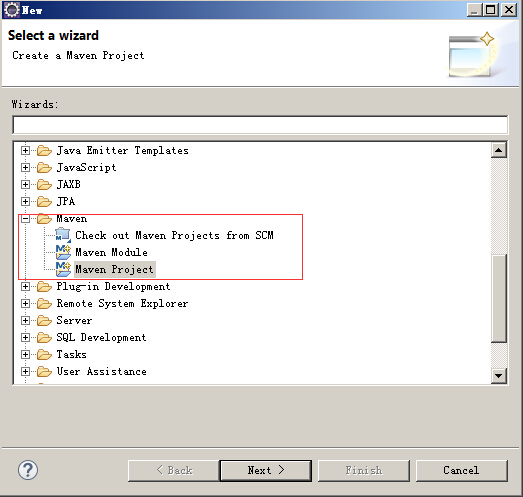Close the New wizard dialog window
The height and width of the screenshot is (497, 523).
[x=509, y=10]
